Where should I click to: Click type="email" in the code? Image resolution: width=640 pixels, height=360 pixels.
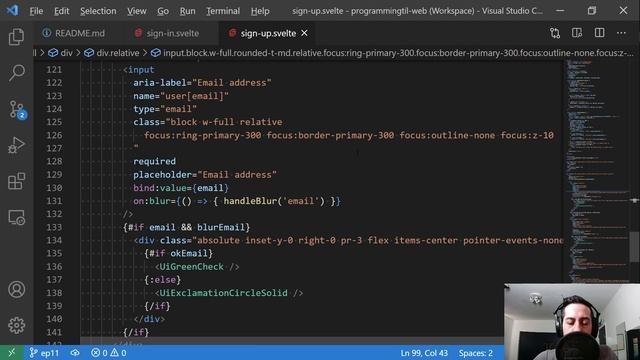point(165,109)
